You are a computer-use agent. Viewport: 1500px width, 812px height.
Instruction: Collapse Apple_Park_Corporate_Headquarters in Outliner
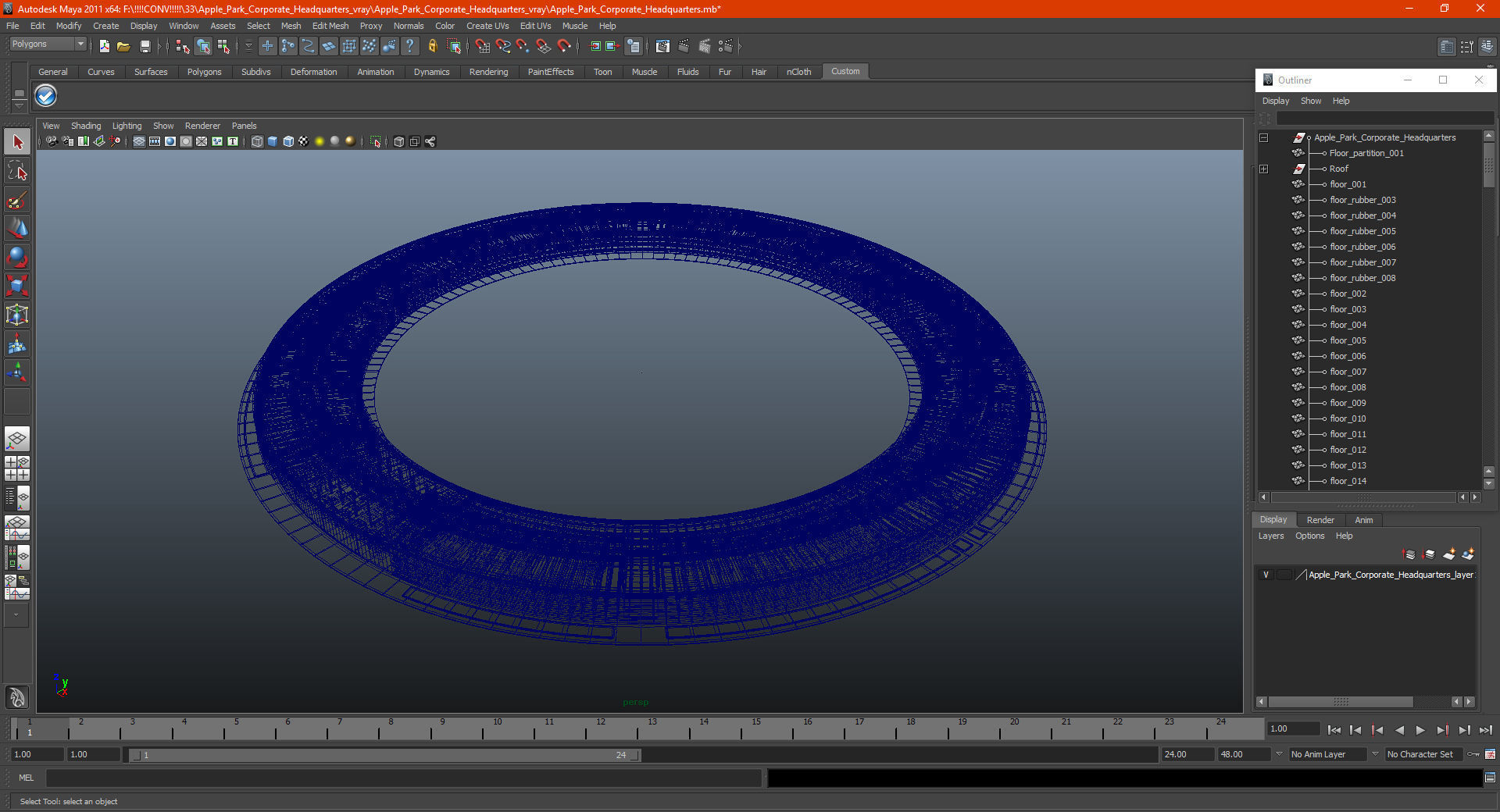(x=1263, y=137)
